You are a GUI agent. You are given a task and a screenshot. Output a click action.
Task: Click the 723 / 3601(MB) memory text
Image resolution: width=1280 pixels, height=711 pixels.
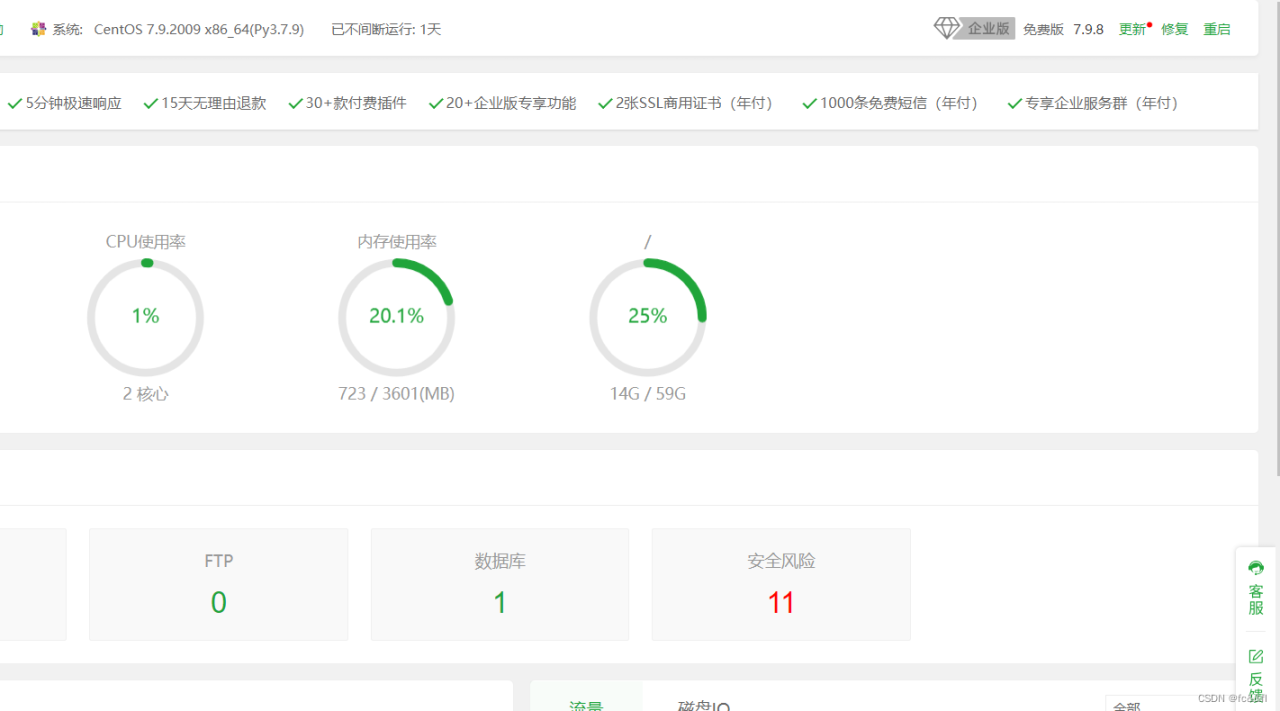pyautogui.click(x=396, y=394)
